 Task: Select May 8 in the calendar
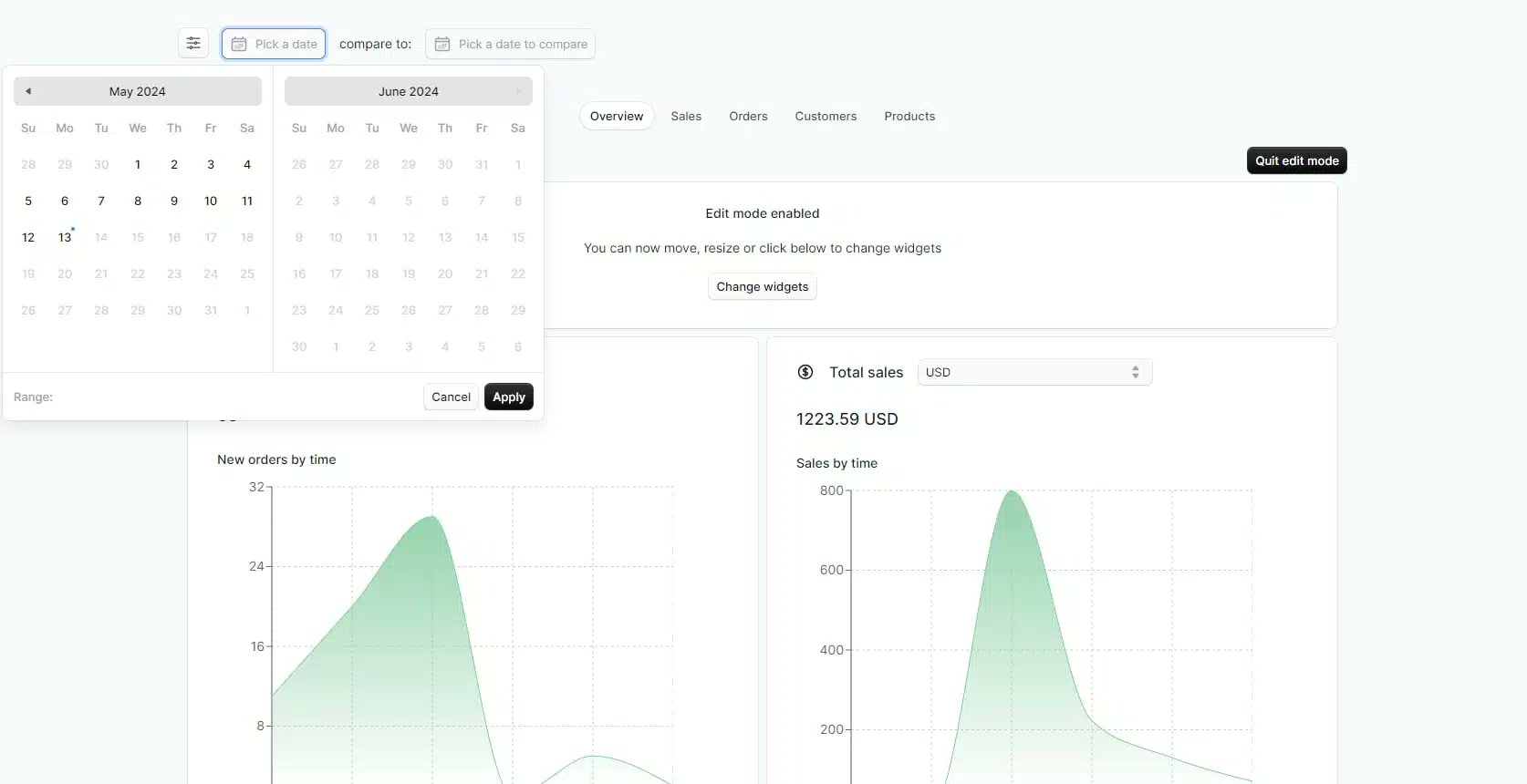click(x=138, y=201)
